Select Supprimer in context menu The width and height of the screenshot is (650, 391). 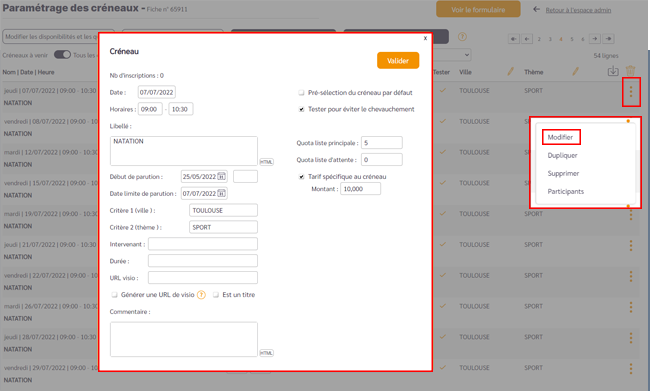click(563, 173)
